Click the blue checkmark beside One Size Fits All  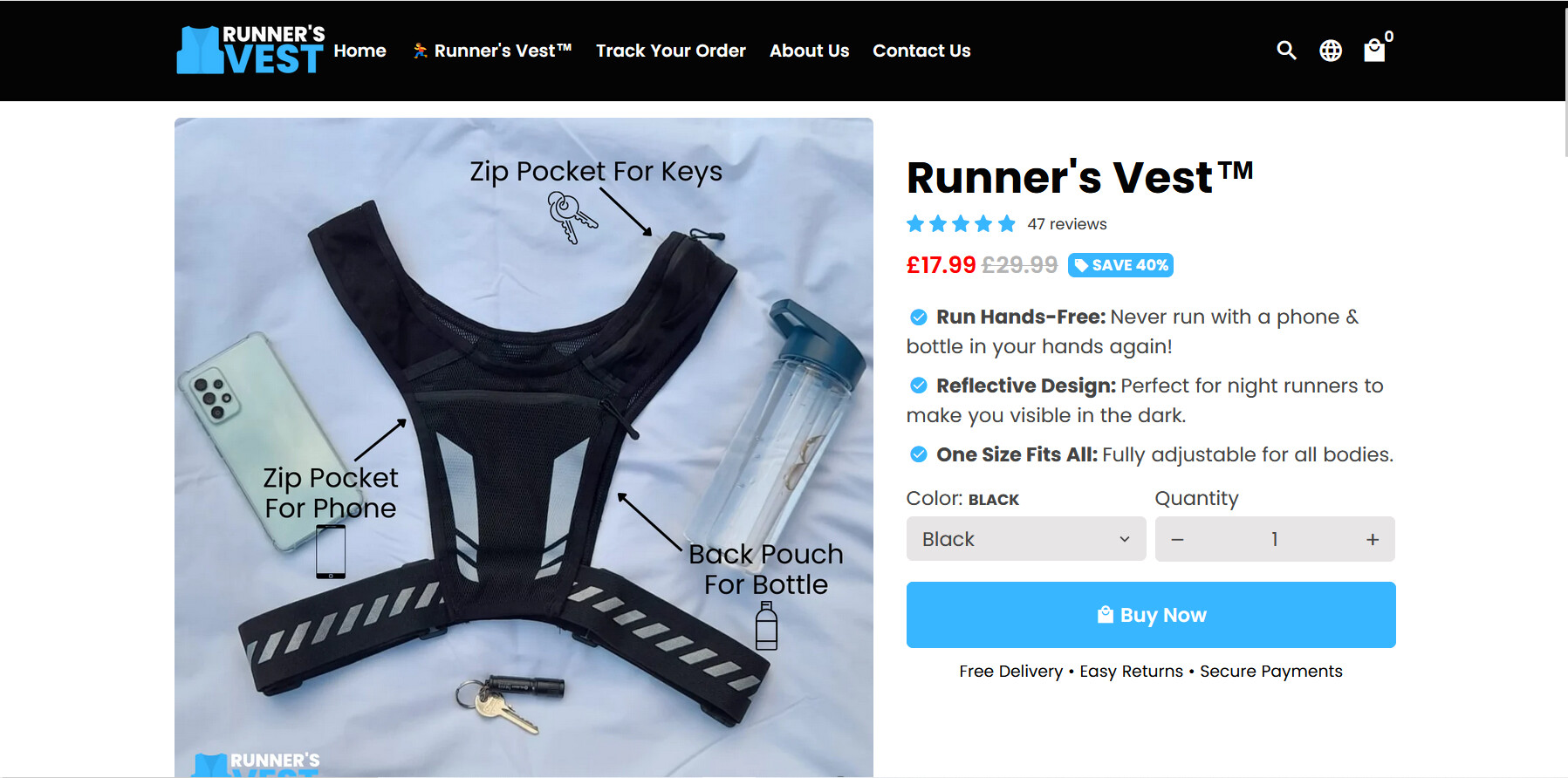click(919, 454)
